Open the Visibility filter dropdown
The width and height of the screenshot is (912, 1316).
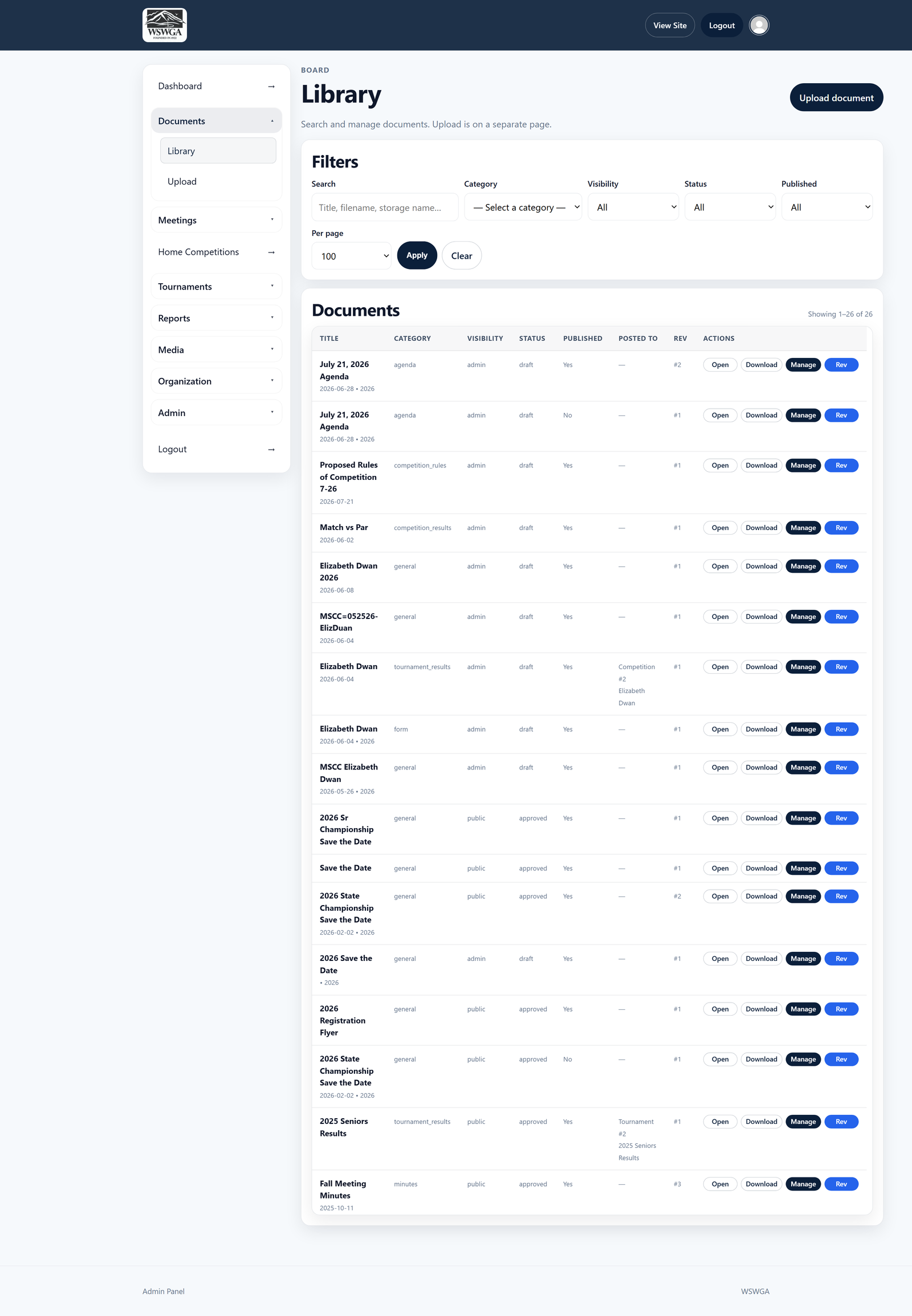[633, 207]
